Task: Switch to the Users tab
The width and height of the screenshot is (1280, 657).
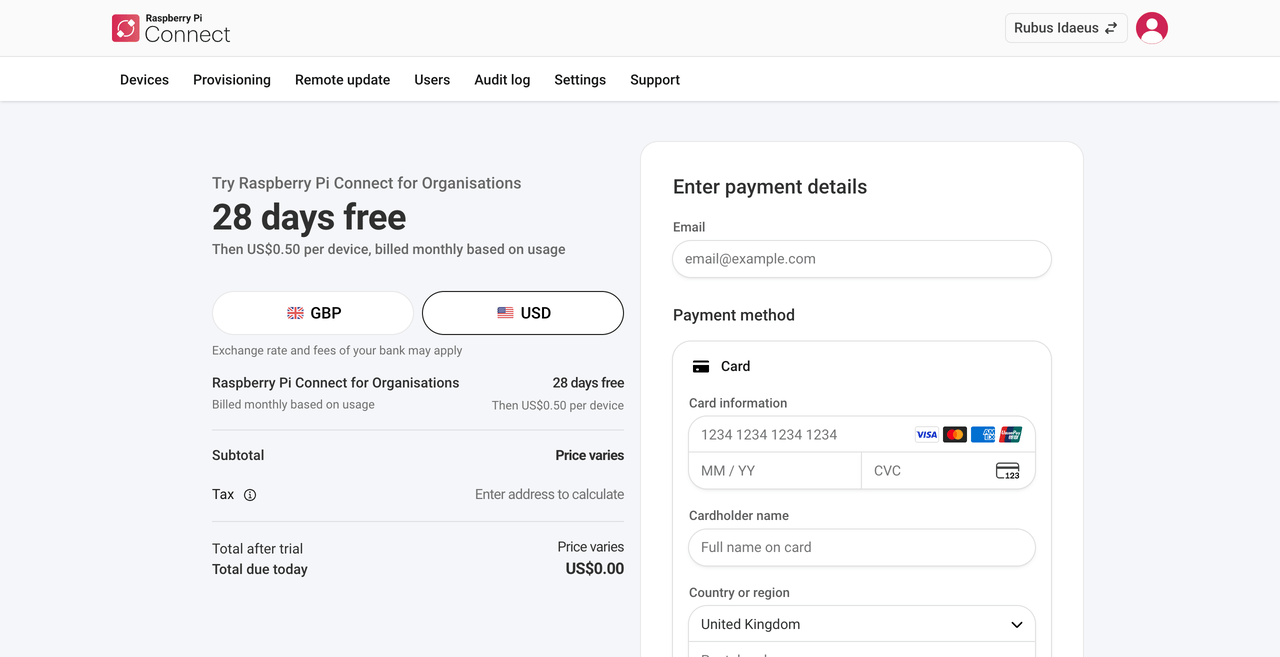Action: (432, 80)
